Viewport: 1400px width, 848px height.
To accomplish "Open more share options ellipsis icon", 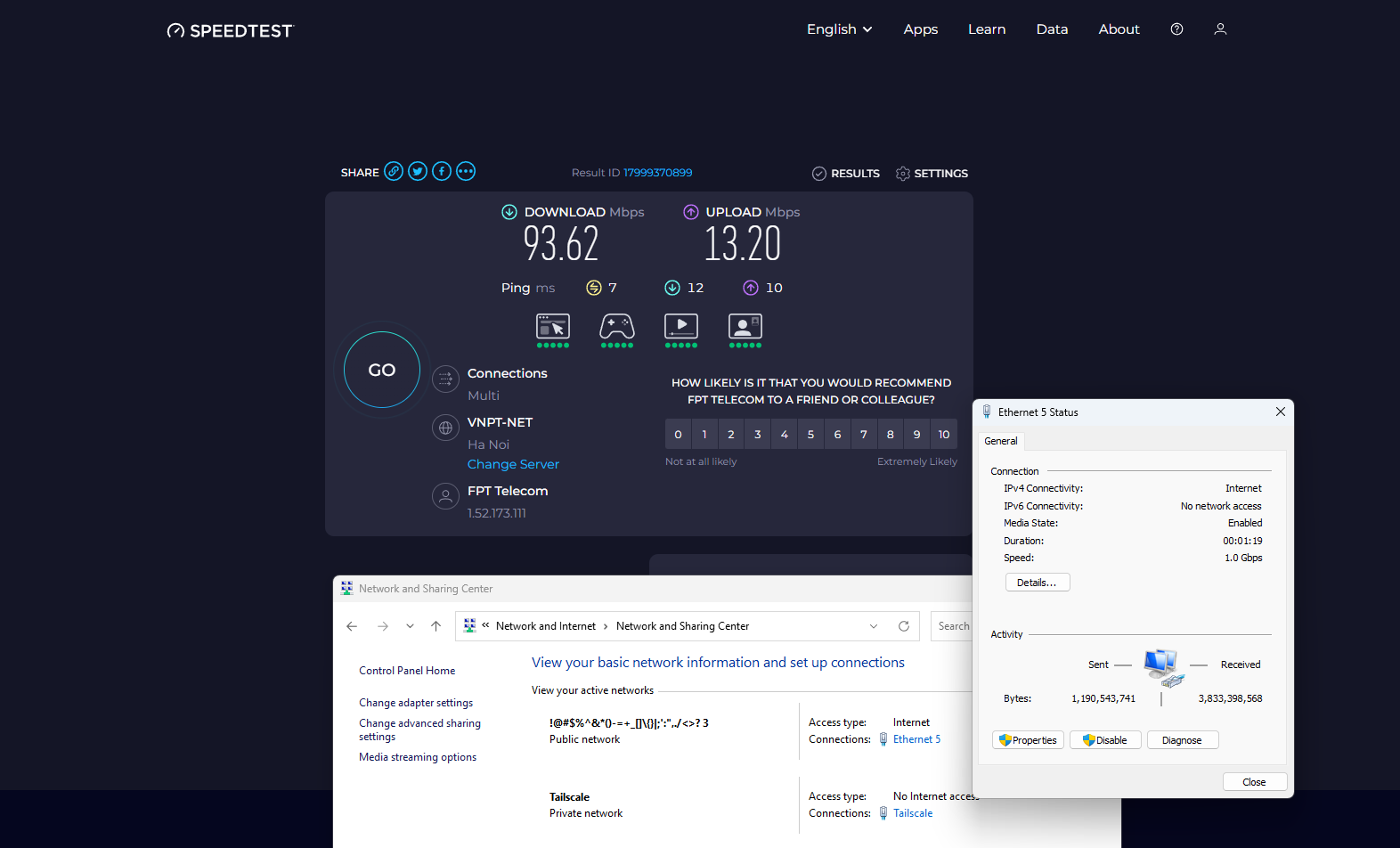I will (466, 172).
